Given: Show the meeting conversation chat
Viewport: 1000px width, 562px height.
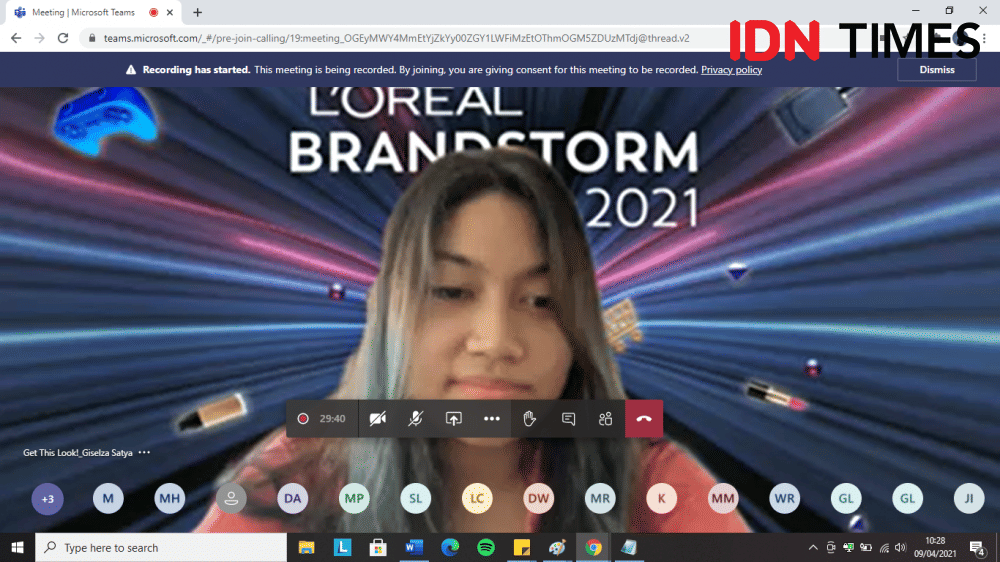Looking at the screenshot, I should click(x=568, y=419).
